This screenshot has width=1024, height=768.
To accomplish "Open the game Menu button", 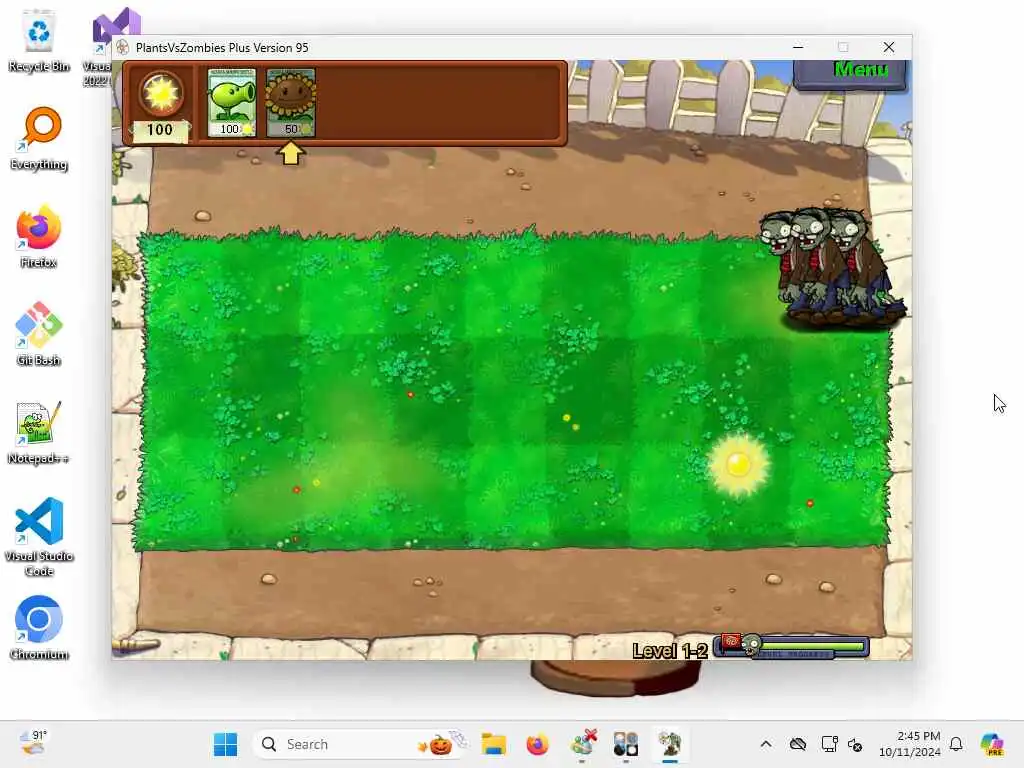I will click(x=851, y=73).
